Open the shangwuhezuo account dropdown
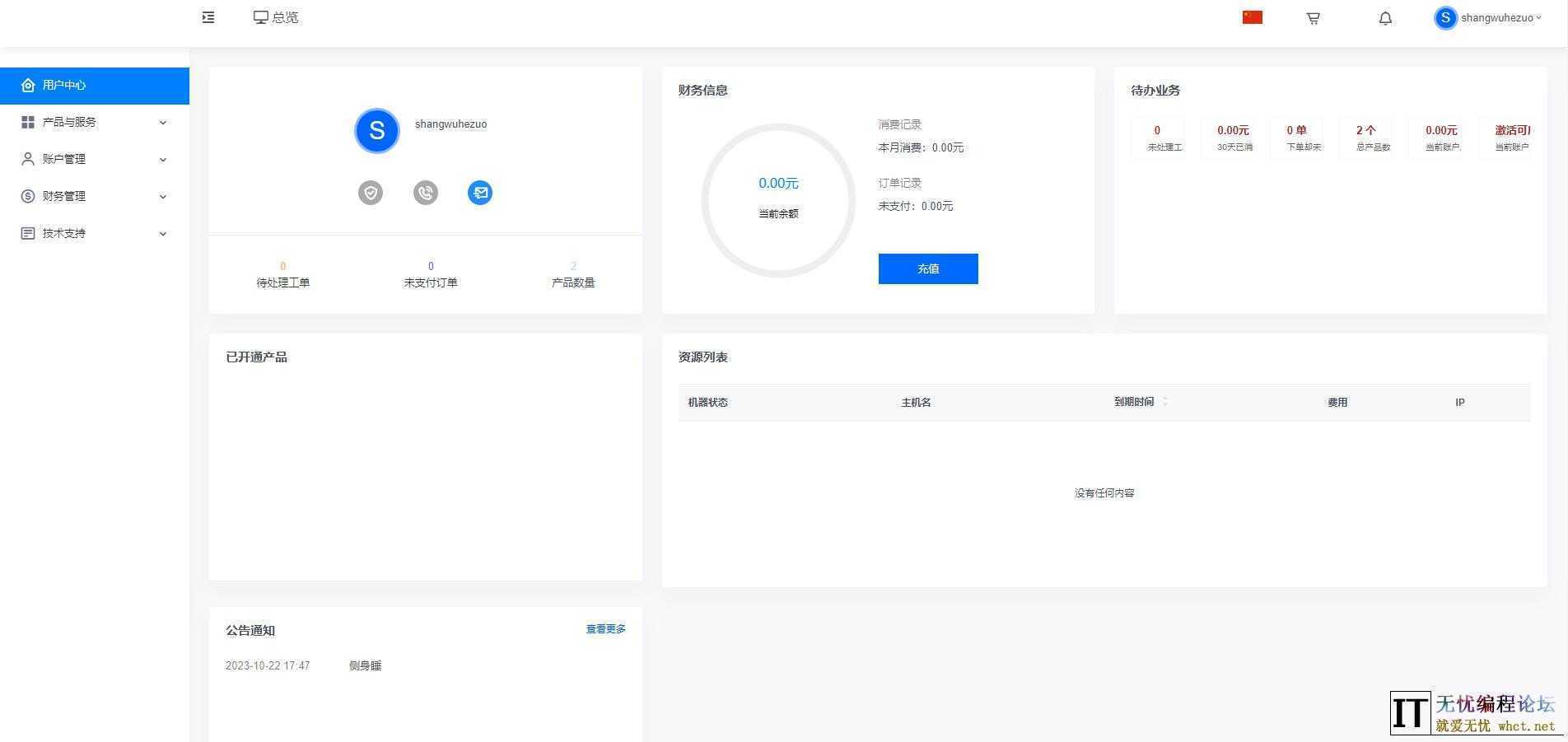This screenshot has width=1568, height=742. (1488, 18)
